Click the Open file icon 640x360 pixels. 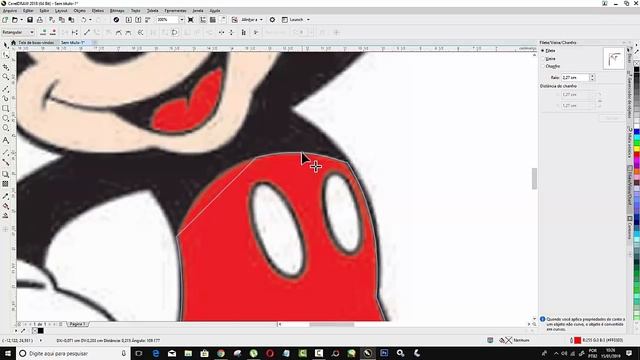[x=14, y=20]
